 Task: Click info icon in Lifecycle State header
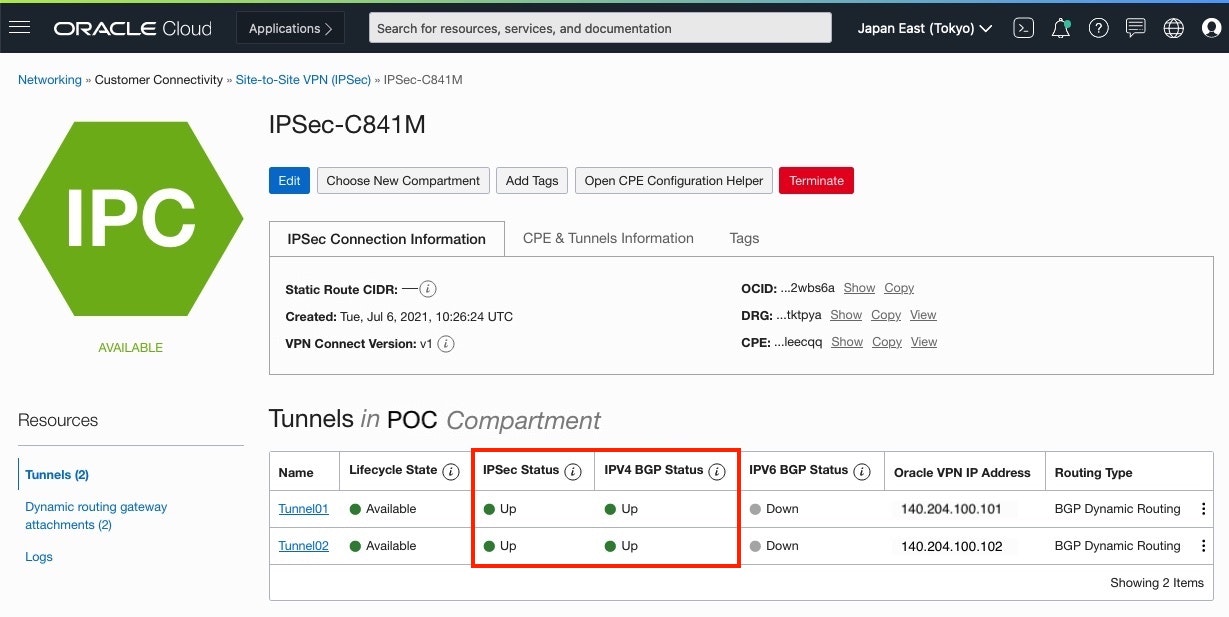[451, 471]
